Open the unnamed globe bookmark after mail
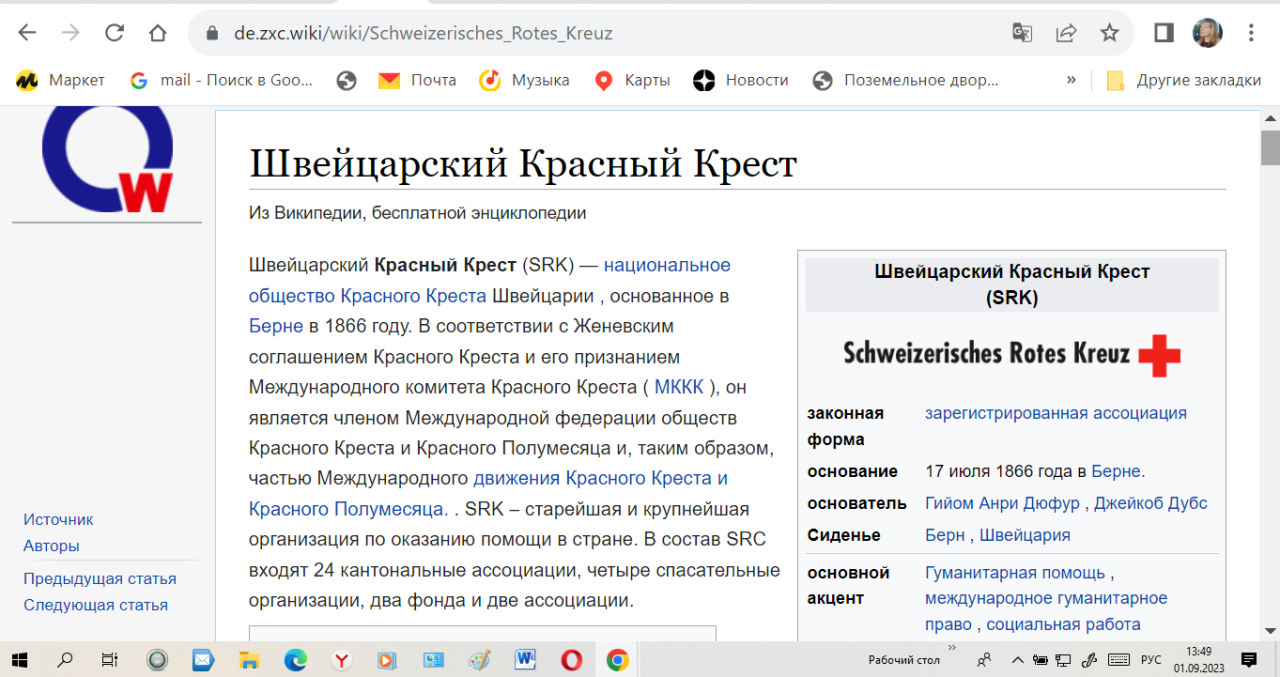1280x677 pixels. (x=347, y=81)
